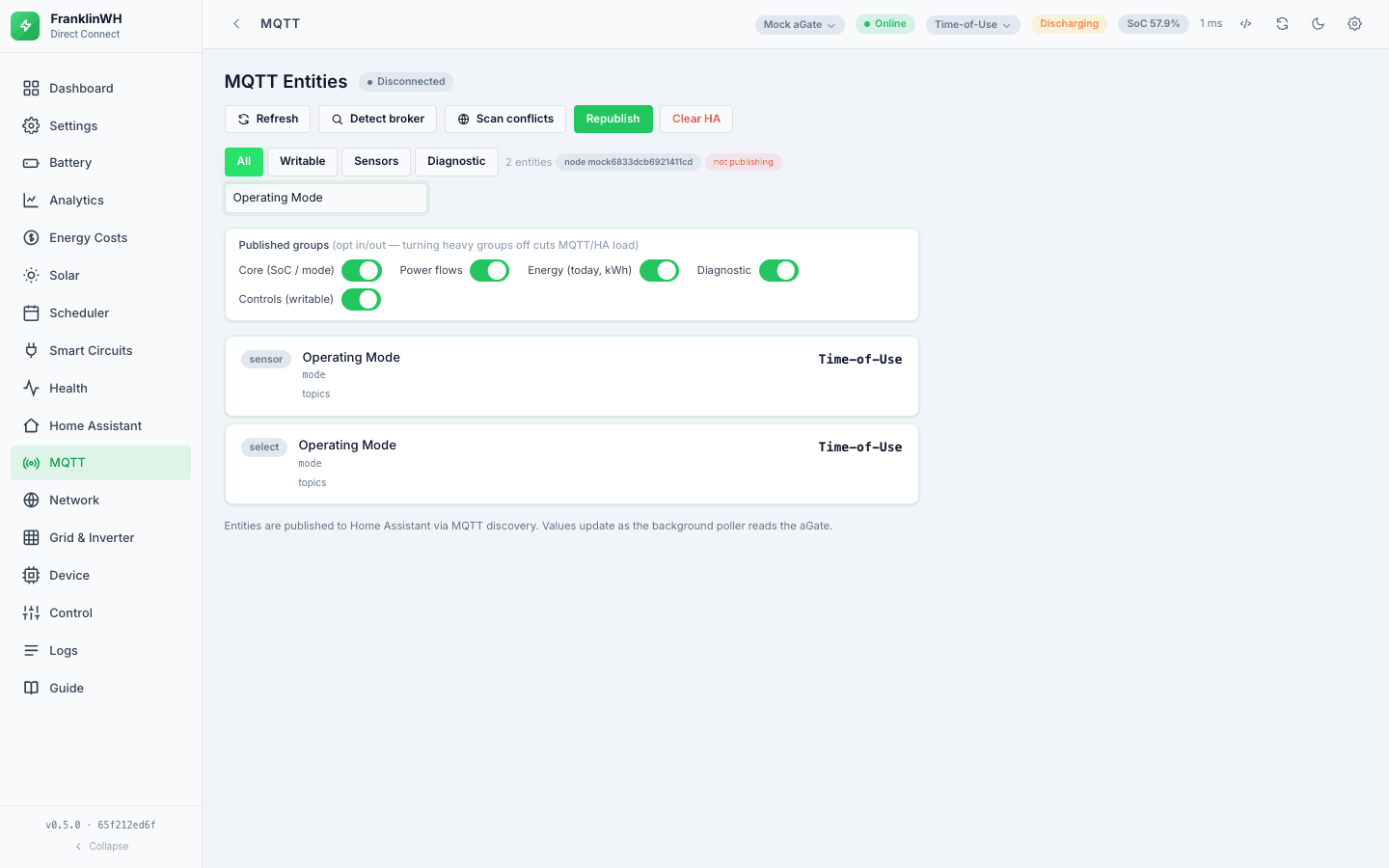The image size is (1389, 868).
Task: Open the Logs list icon
Action: (31, 651)
